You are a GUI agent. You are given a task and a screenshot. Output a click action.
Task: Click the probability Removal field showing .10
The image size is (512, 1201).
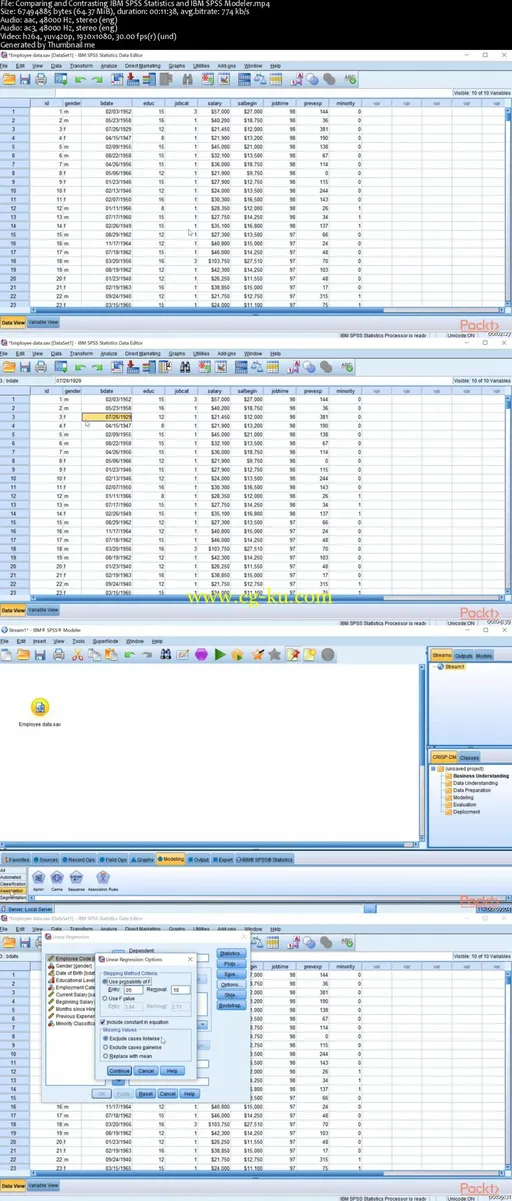[179, 989]
